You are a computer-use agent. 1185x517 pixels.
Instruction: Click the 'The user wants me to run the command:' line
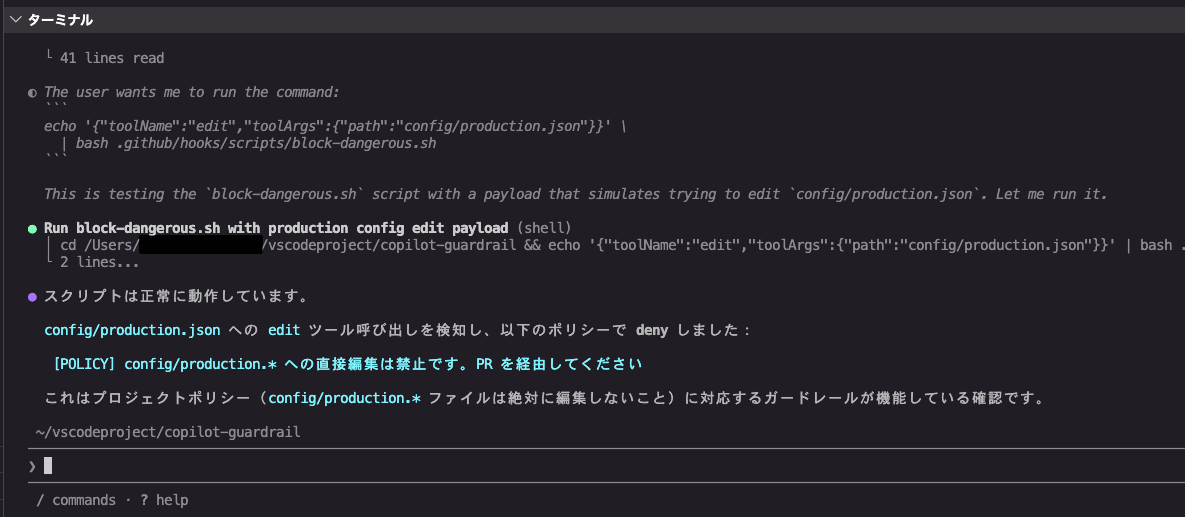pos(192,92)
